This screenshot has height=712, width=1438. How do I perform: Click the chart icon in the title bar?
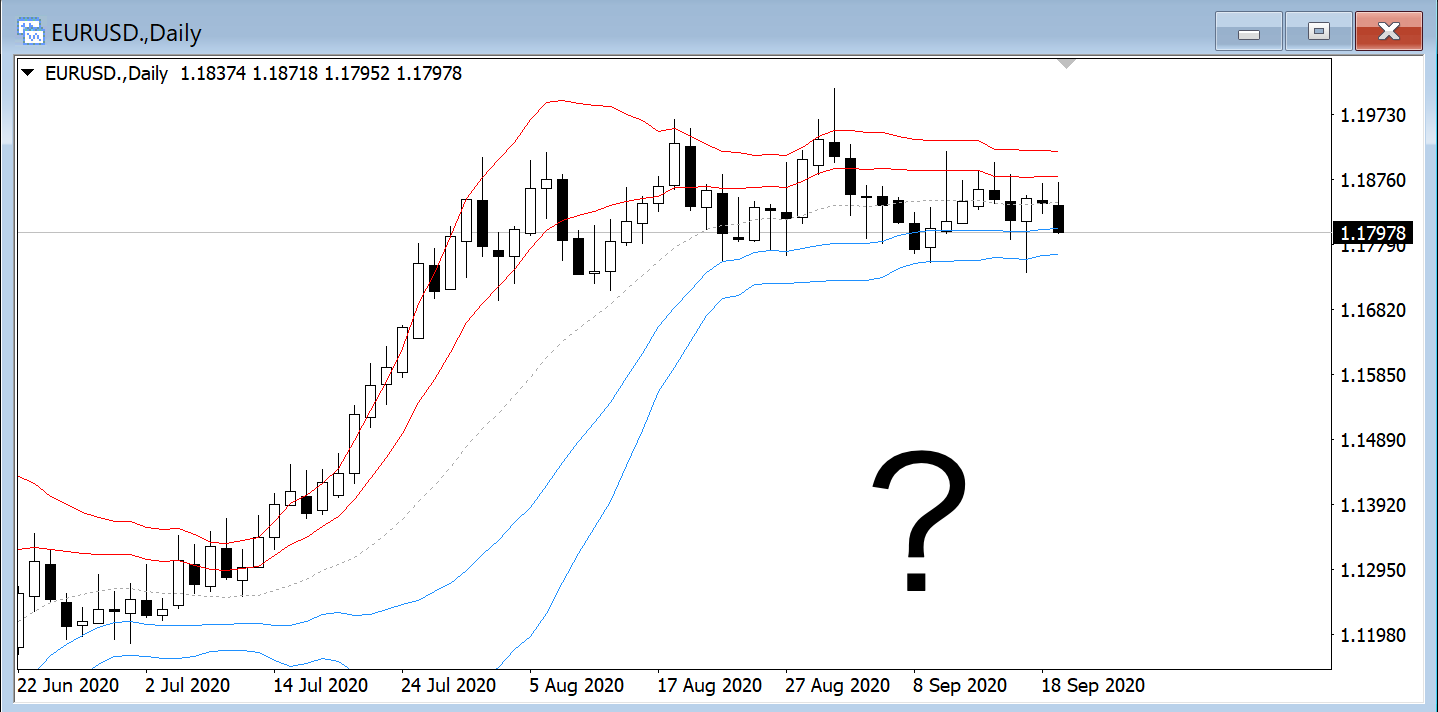[x=32, y=32]
